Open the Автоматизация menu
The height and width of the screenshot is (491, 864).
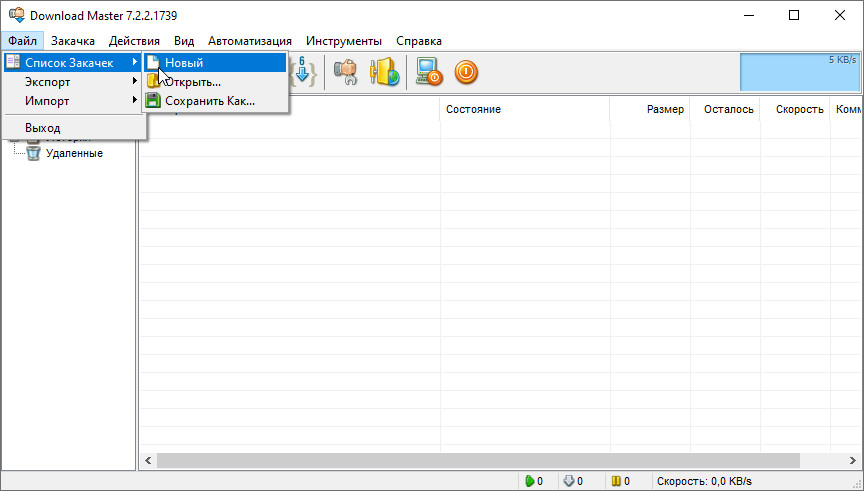click(x=250, y=41)
